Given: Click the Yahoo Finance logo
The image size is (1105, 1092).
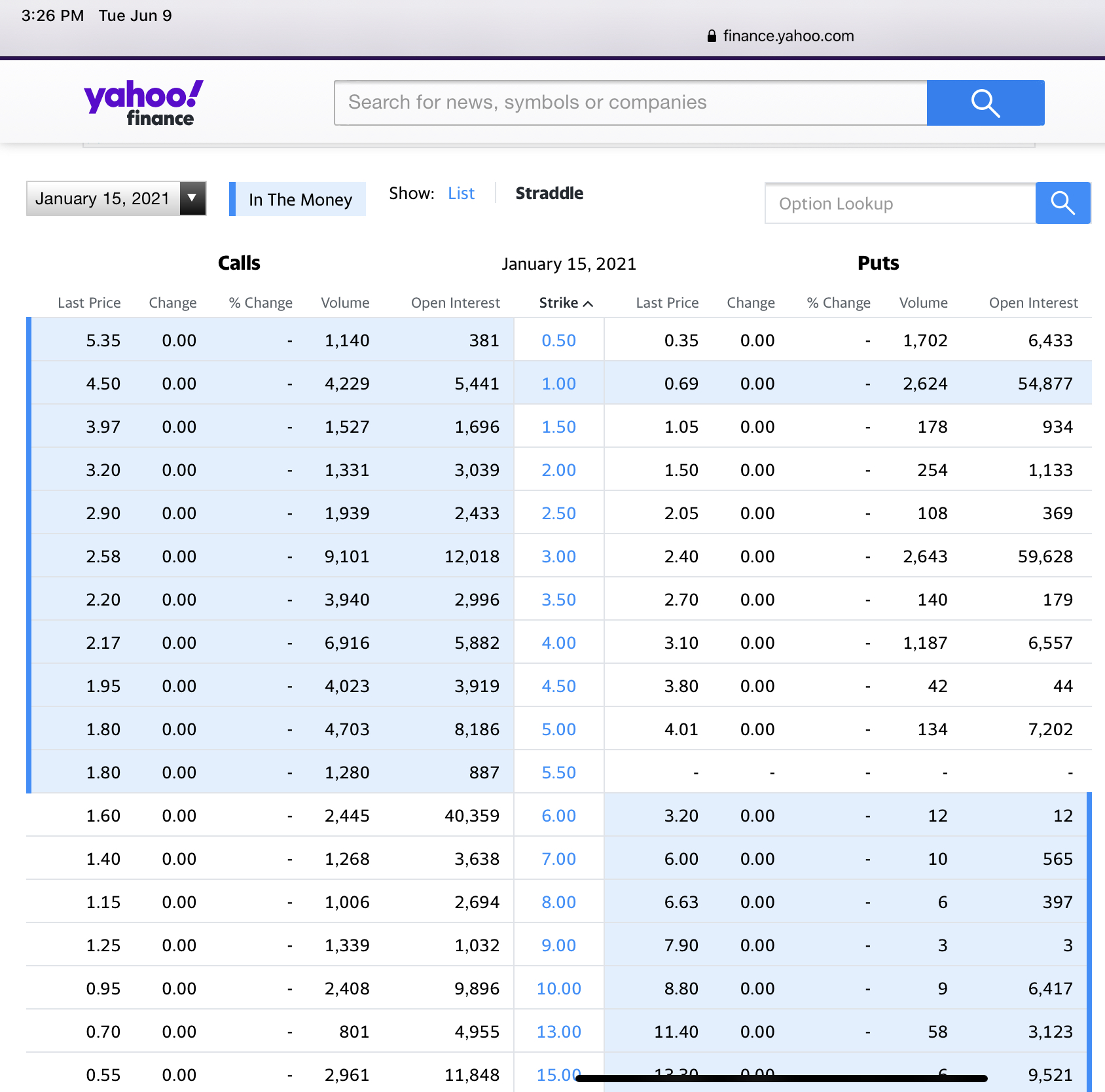Looking at the screenshot, I should [x=143, y=103].
